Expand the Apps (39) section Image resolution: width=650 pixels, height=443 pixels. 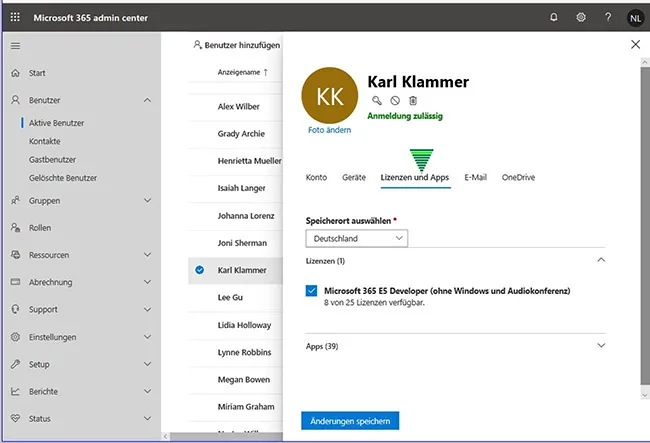coord(601,345)
